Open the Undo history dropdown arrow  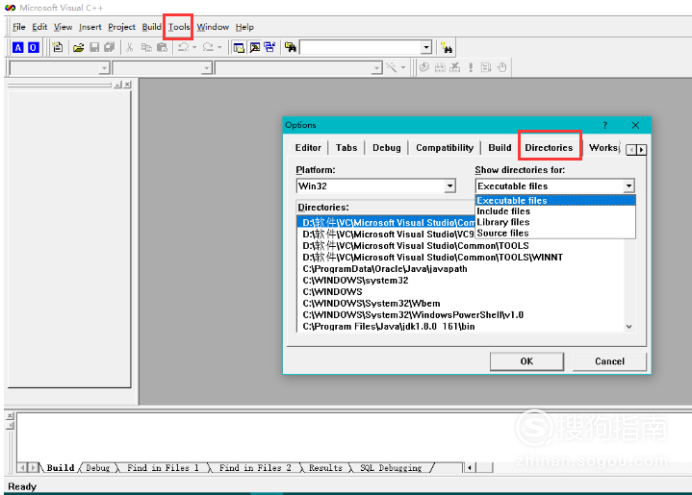click(x=194, y=47)
